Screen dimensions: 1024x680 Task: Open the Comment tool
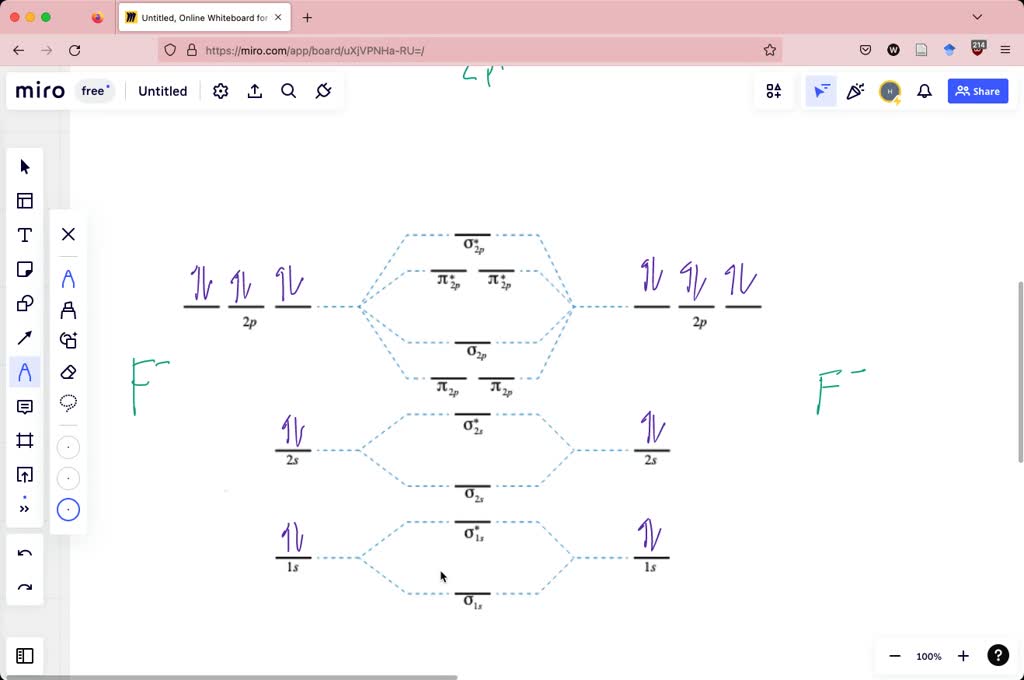24,406
